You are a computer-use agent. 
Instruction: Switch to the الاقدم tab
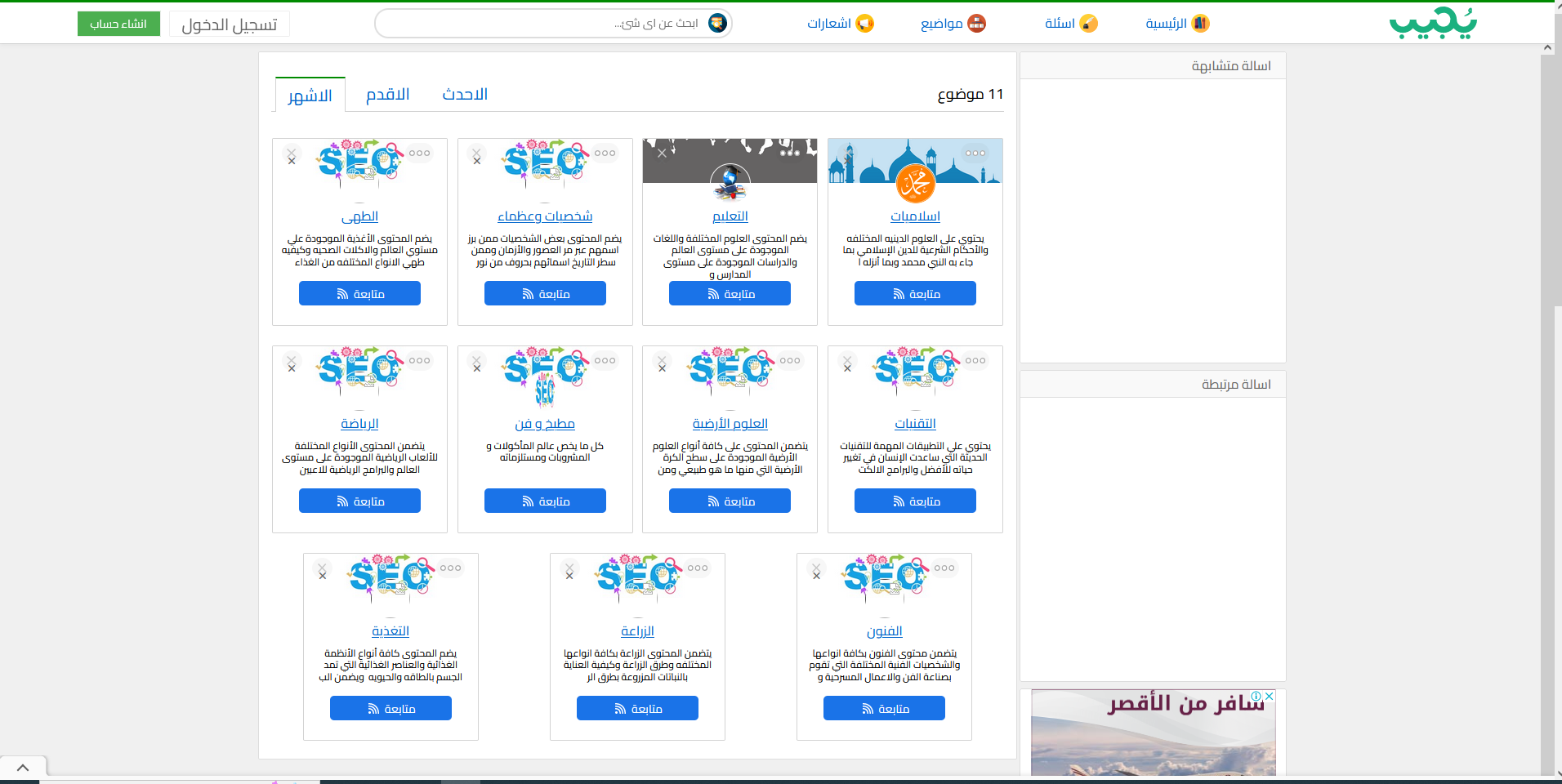387,95
